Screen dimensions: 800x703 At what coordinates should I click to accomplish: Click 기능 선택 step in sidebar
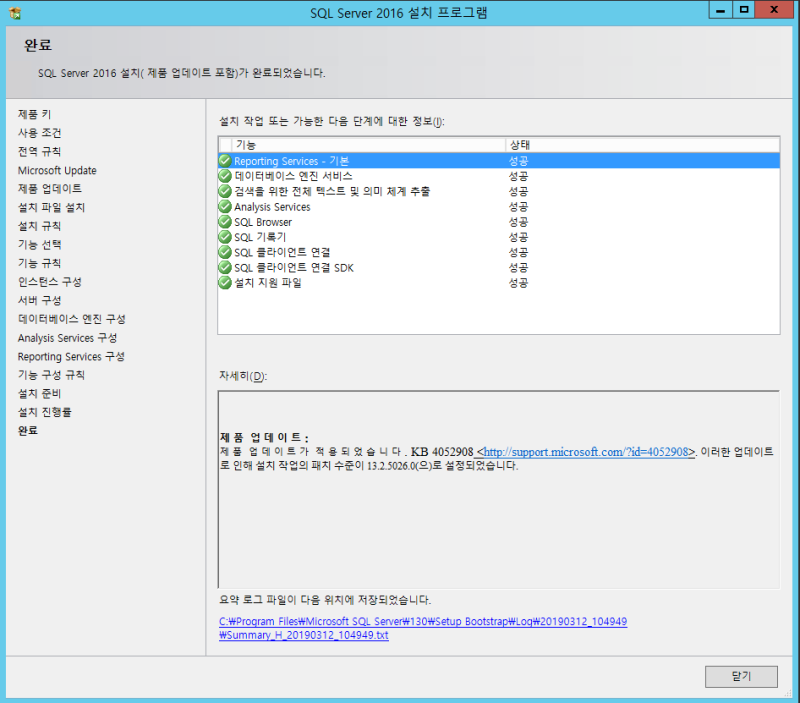(x=39, y=245)
